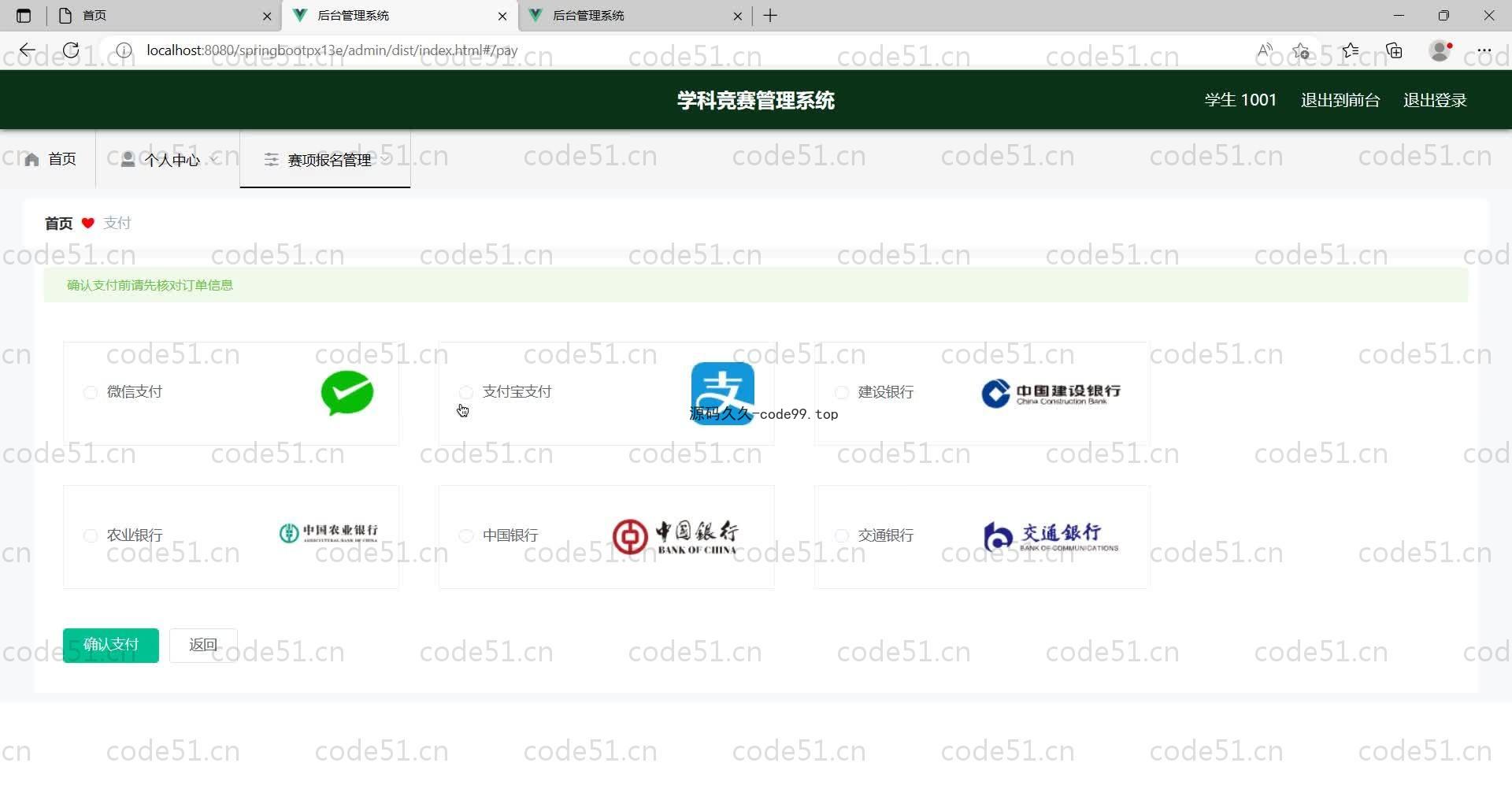Click the user icon beside 个人中心

(128, 159)
